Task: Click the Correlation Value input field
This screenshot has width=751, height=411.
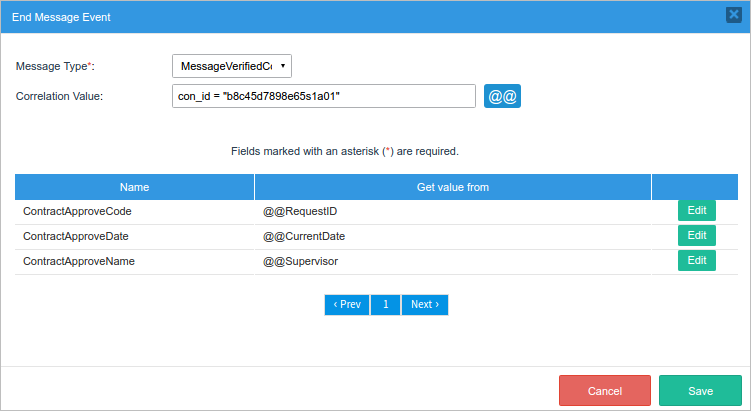Action: click(x=323, y=96)
